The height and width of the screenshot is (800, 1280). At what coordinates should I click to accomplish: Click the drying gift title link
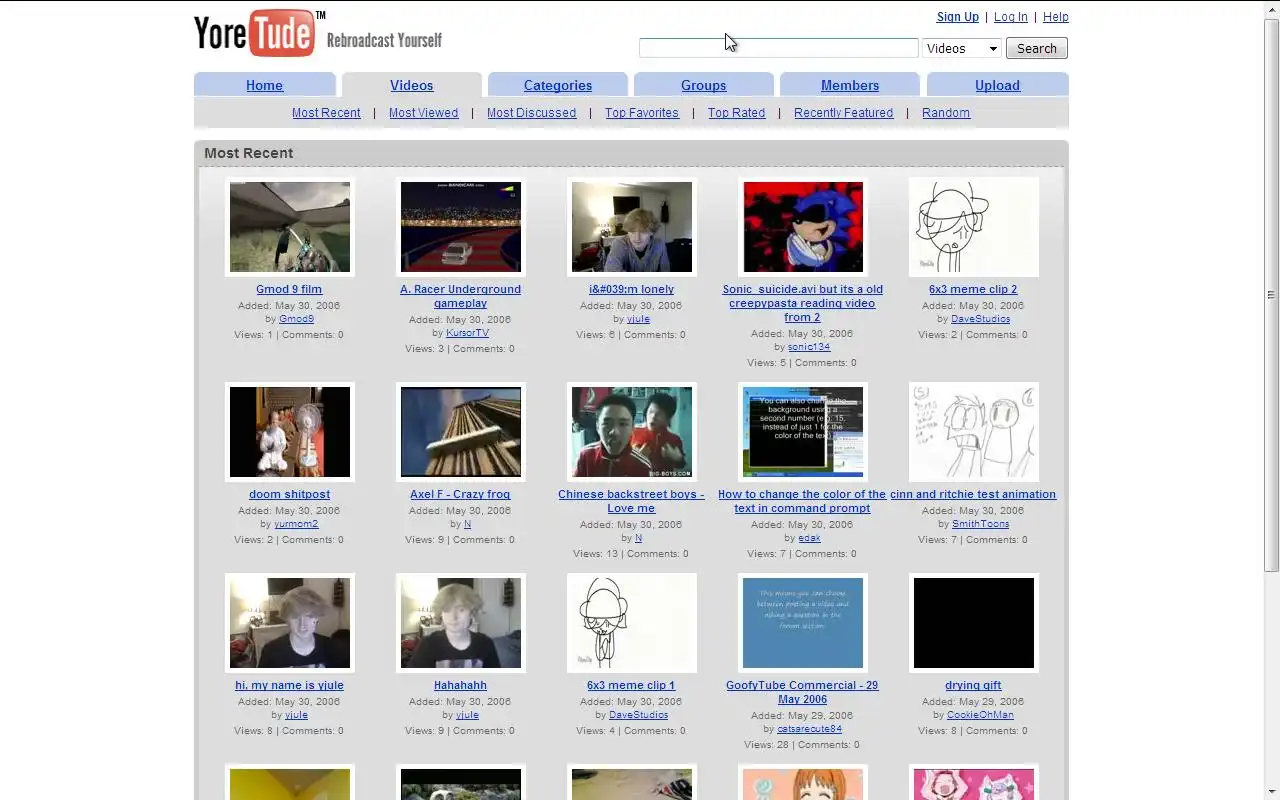point(973,685)
